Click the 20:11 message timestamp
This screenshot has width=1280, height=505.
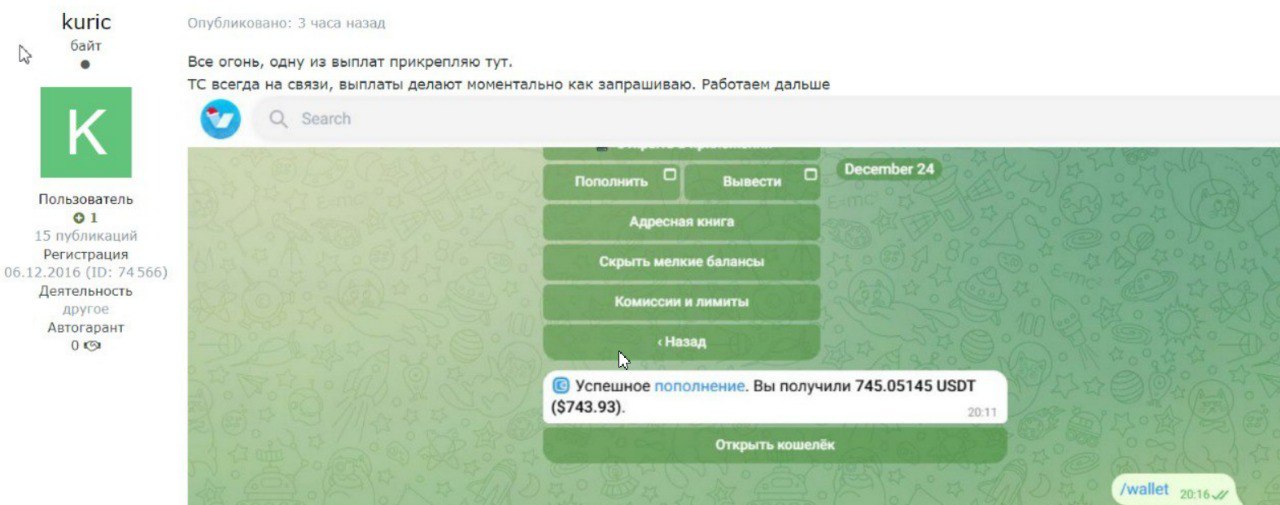pos(982,412)
